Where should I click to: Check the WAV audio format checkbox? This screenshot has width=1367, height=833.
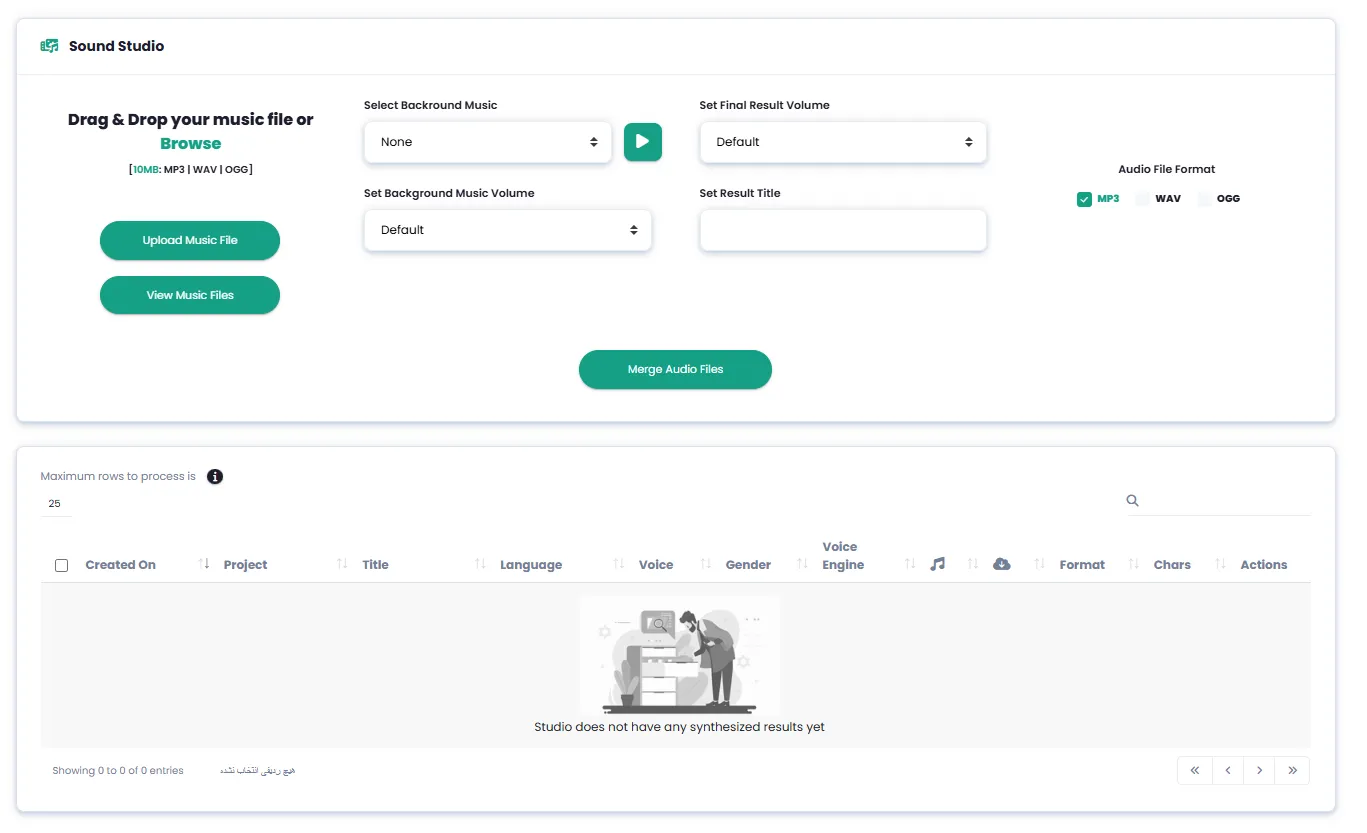click(1143, 199)
